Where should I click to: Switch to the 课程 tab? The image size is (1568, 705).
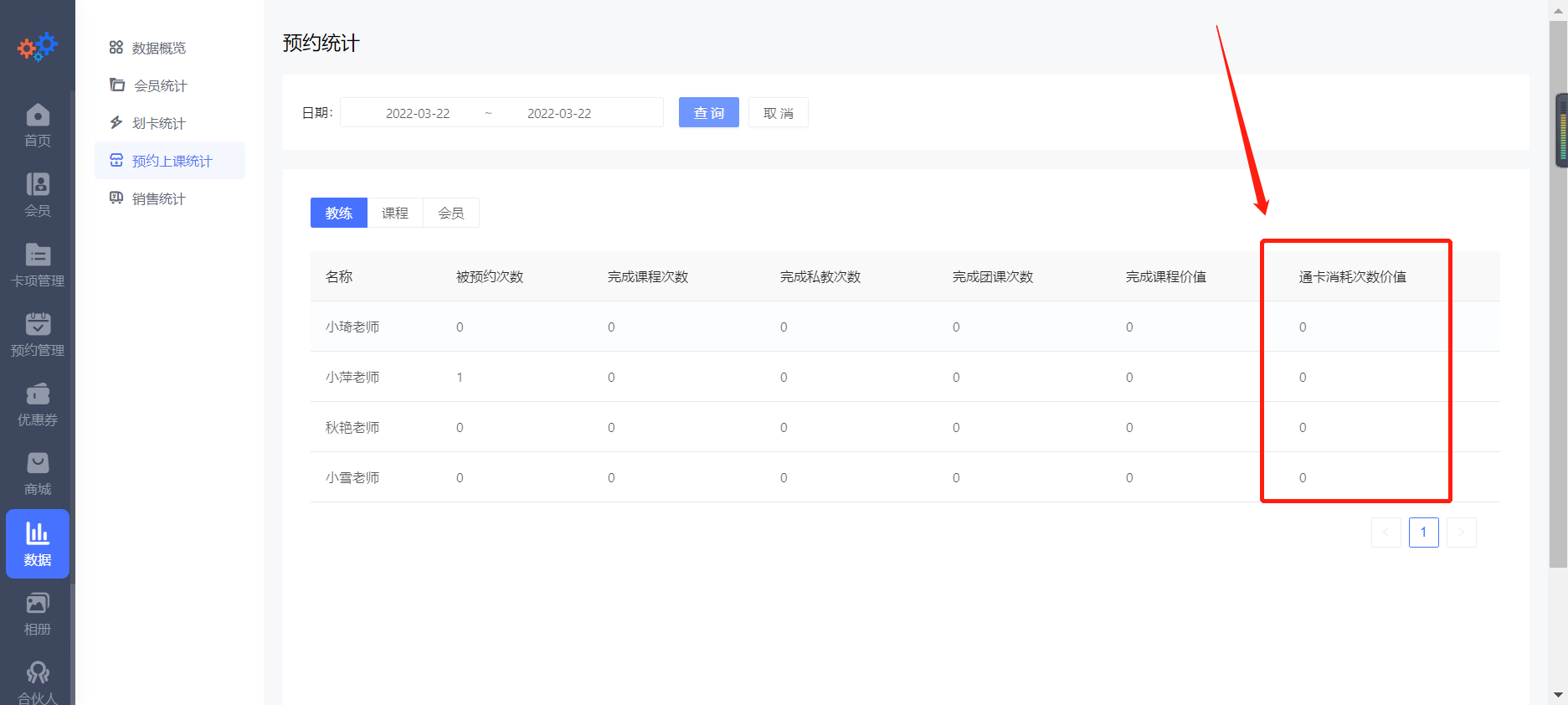[395, 213]
